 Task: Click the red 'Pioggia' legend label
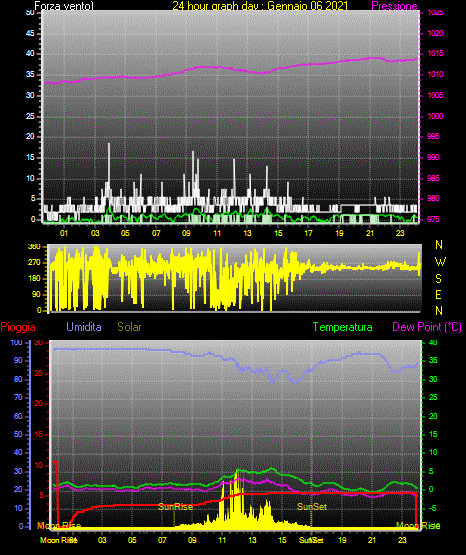coord(18,327)
